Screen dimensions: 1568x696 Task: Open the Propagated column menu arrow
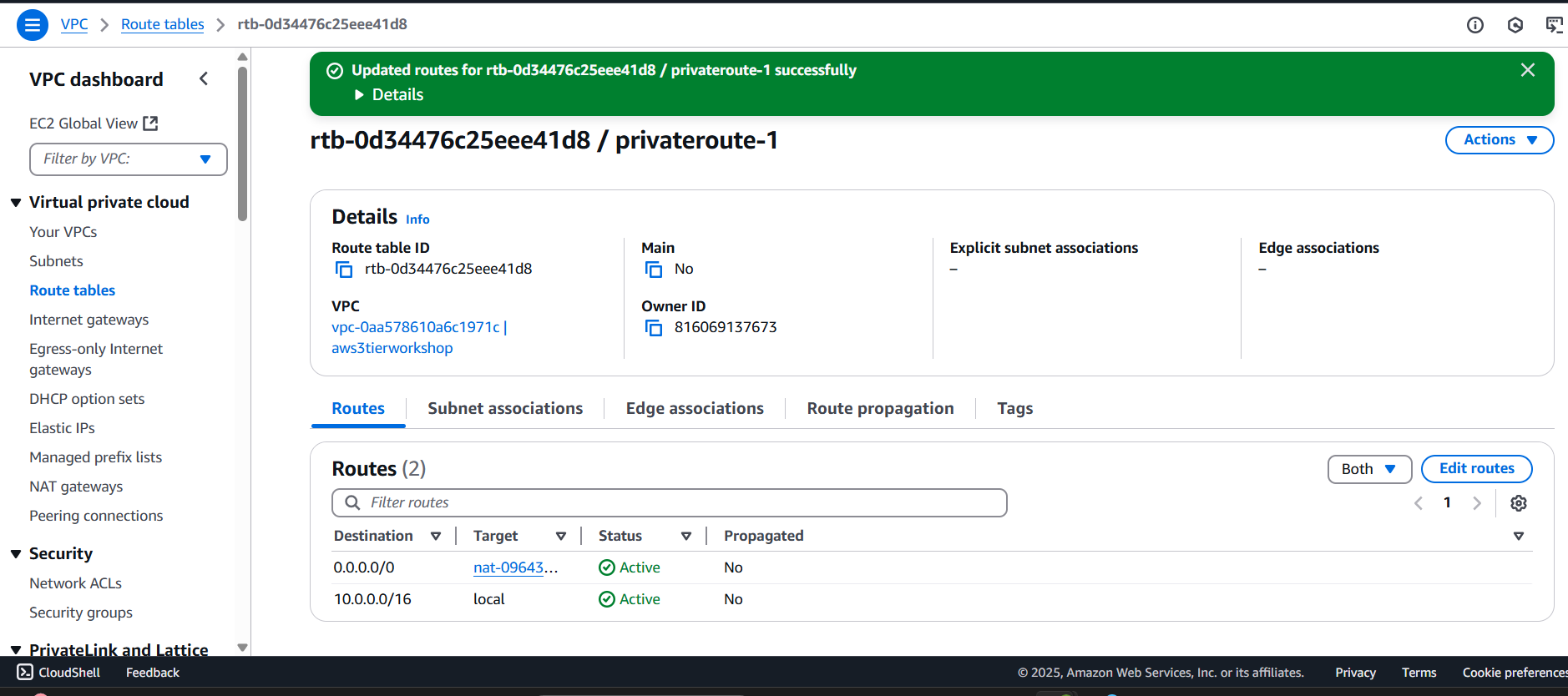click(1519, 536)
